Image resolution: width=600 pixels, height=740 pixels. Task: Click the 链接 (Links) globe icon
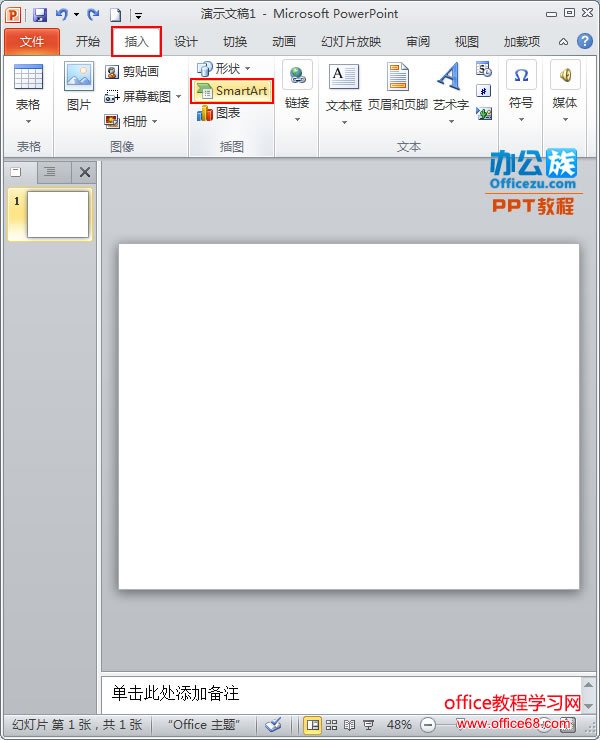pos(297,75)
